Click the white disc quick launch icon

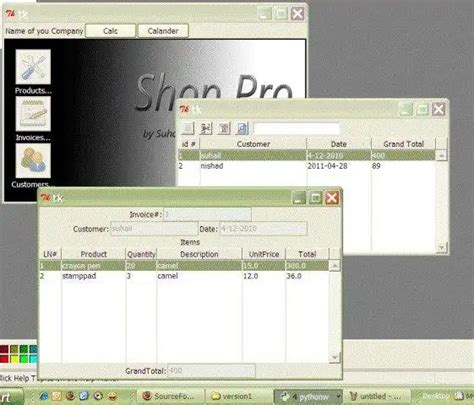click(98, 396)
